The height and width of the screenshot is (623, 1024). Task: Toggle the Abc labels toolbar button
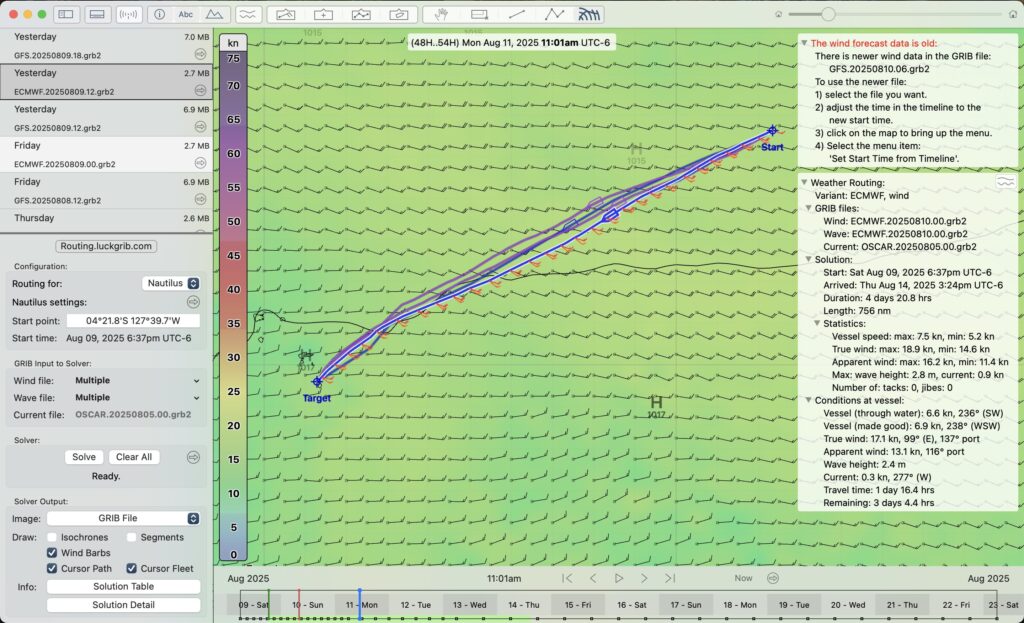(186, 15)
